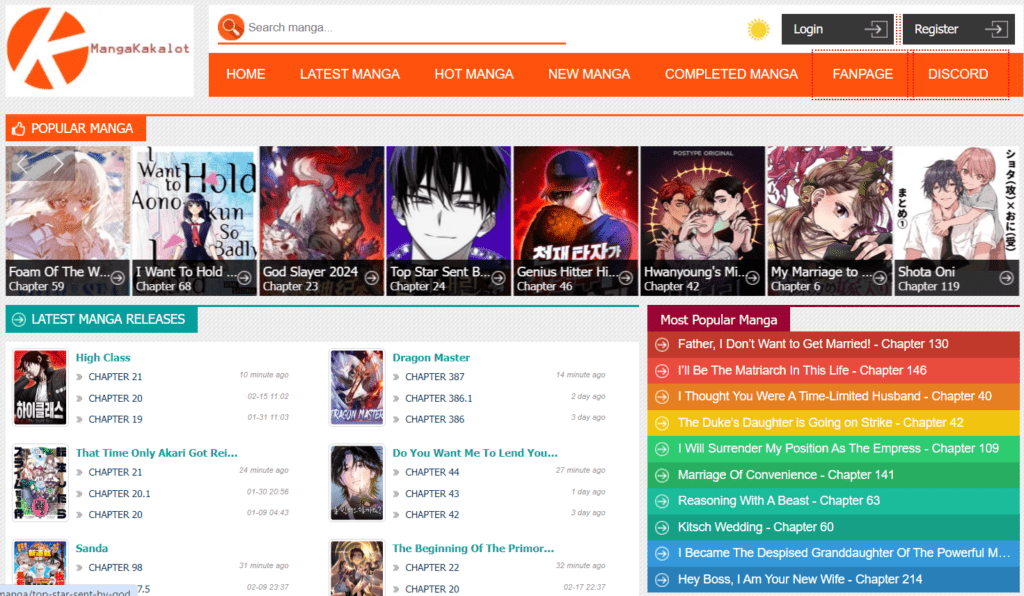This screenshot has width=1024, height=596.
Task: Open the FANPAGE menu item
Action: (x=862, y=74)
